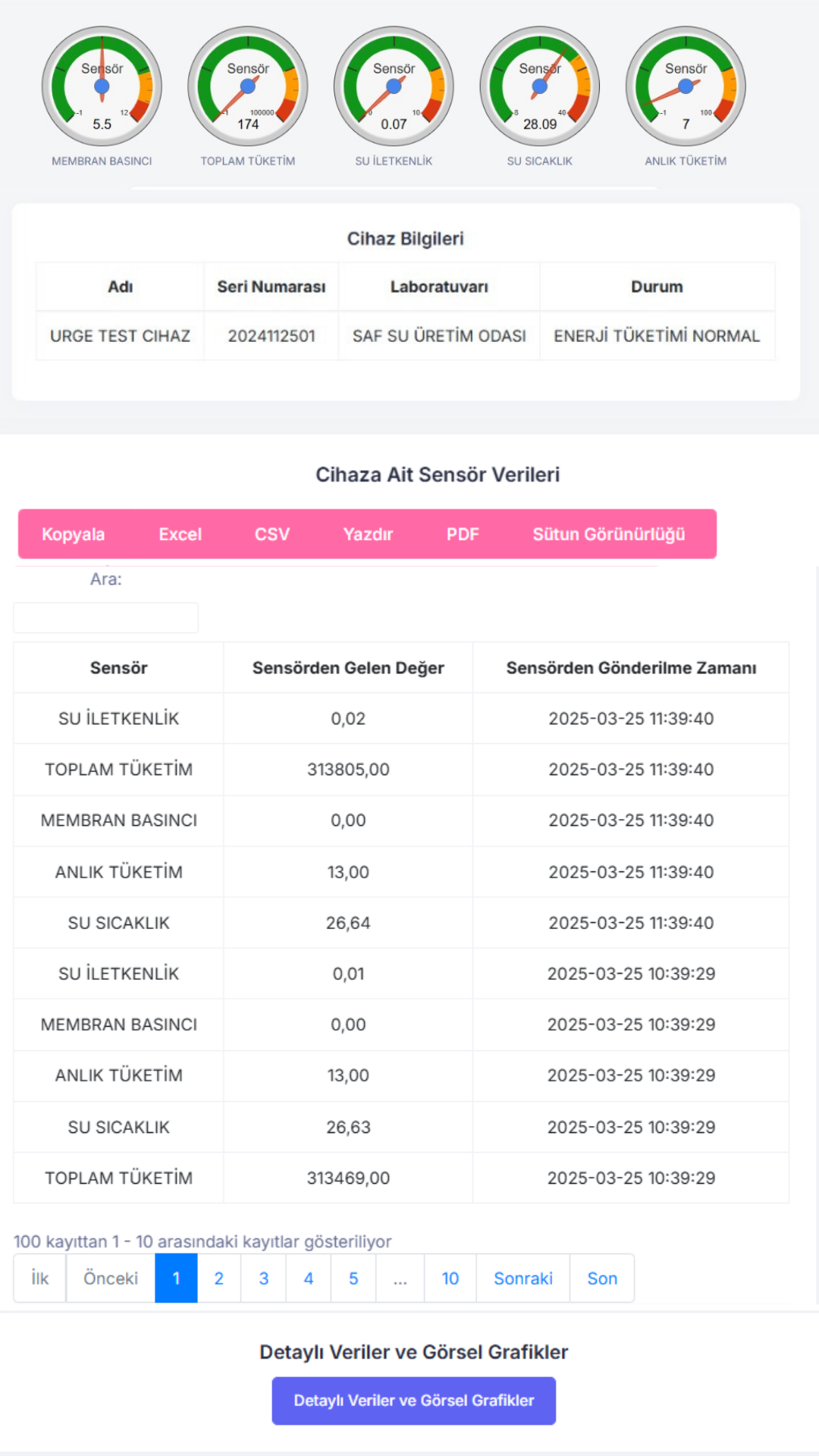Click the Membran Basıncı gauge
Viewport: 819px width, 1456px height.
point(102,86)
